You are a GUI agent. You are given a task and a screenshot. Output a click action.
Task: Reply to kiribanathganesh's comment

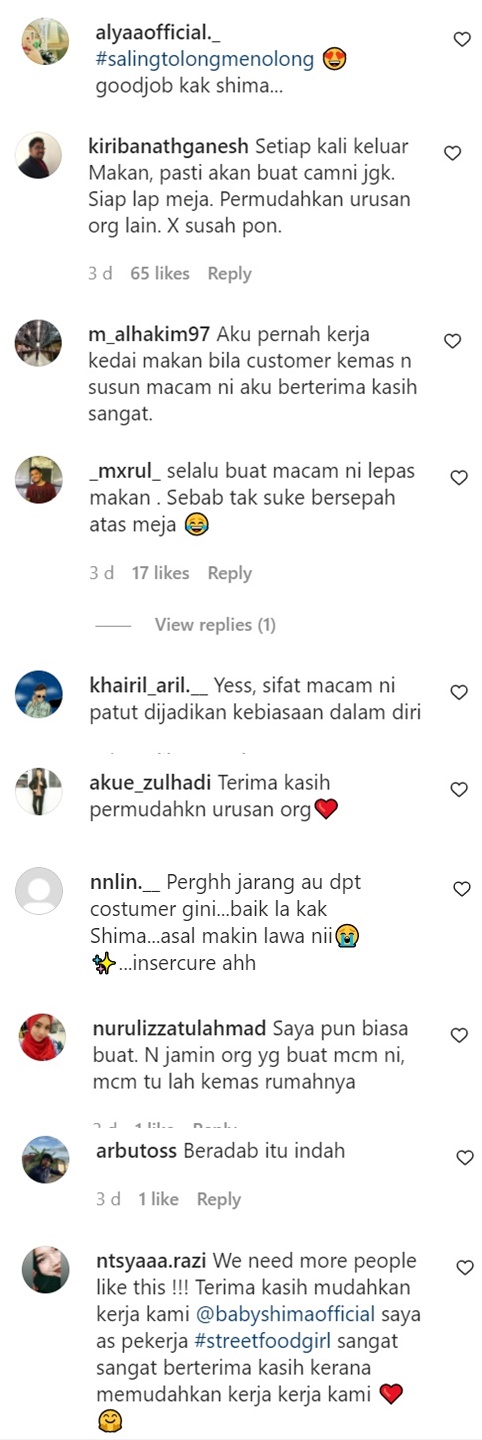pos(229,273)
